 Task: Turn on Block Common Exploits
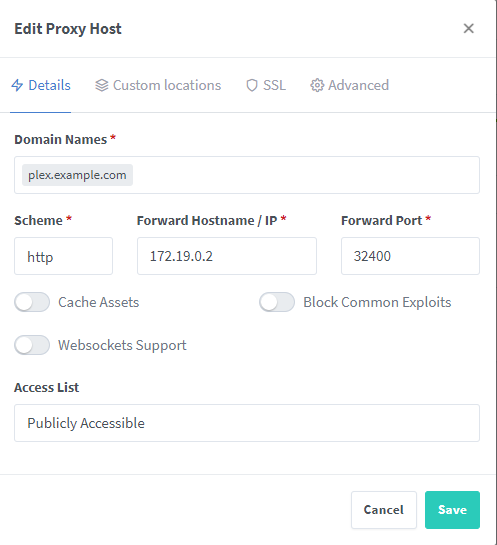point(277,302)
